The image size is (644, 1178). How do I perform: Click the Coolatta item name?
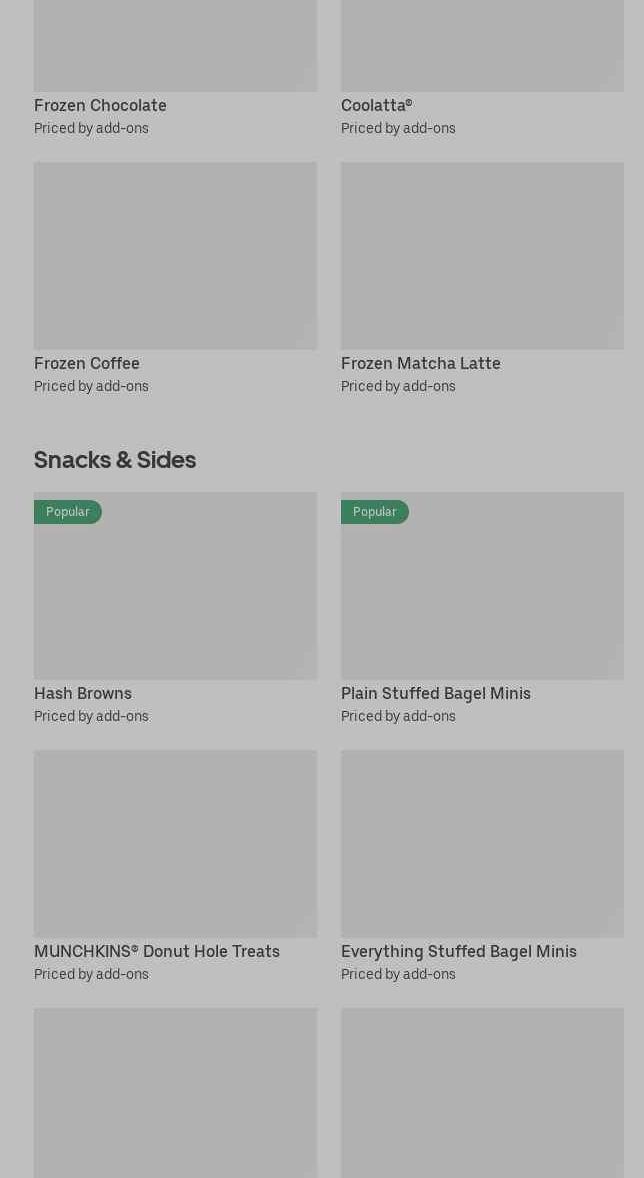(376, 106)
